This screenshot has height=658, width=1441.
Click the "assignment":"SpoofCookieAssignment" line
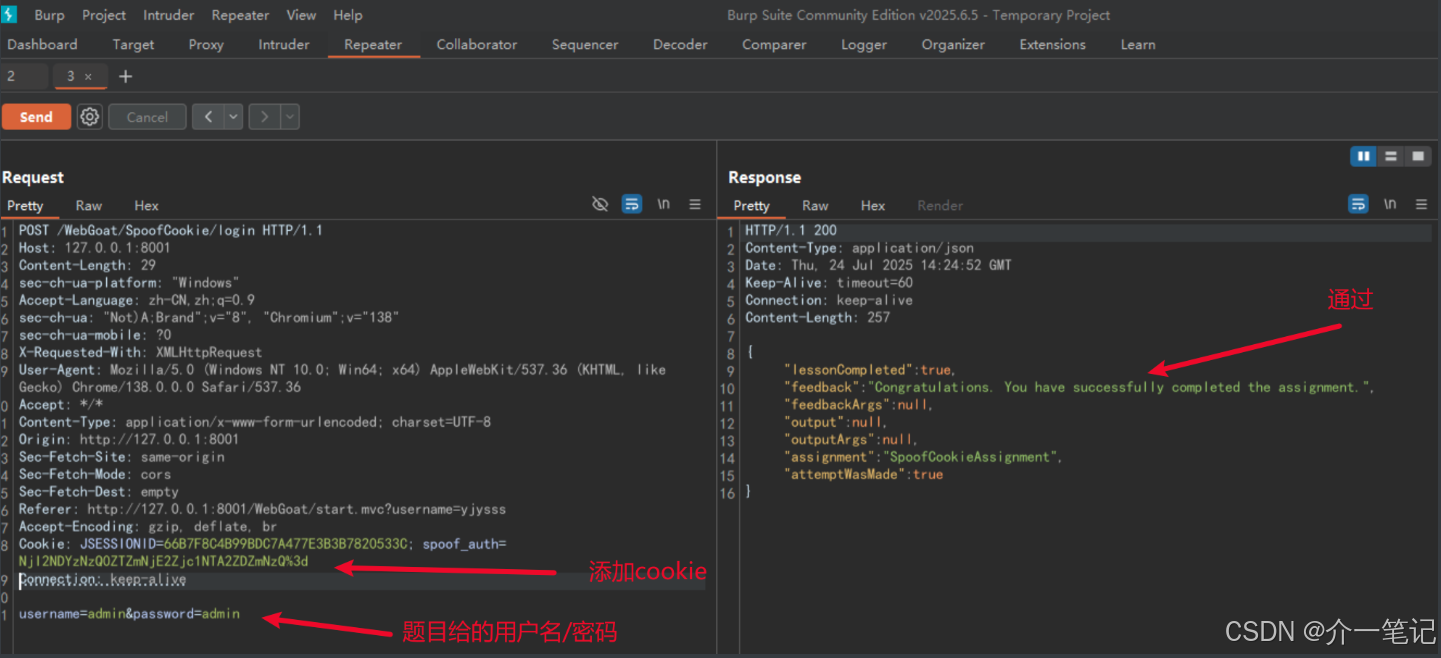pyautogui.click(x=923, y=457)
